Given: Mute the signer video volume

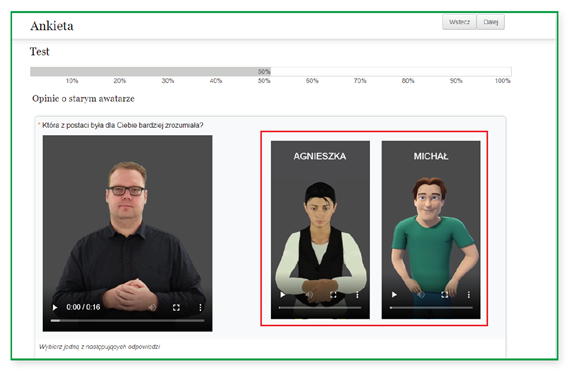Looking at the screenshot, I should tap(152, 308).
